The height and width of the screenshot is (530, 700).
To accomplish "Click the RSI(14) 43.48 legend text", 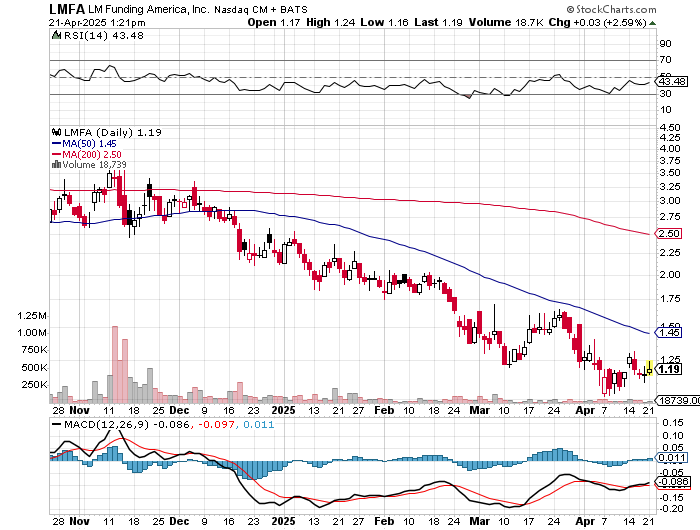I will coord(104,35).
